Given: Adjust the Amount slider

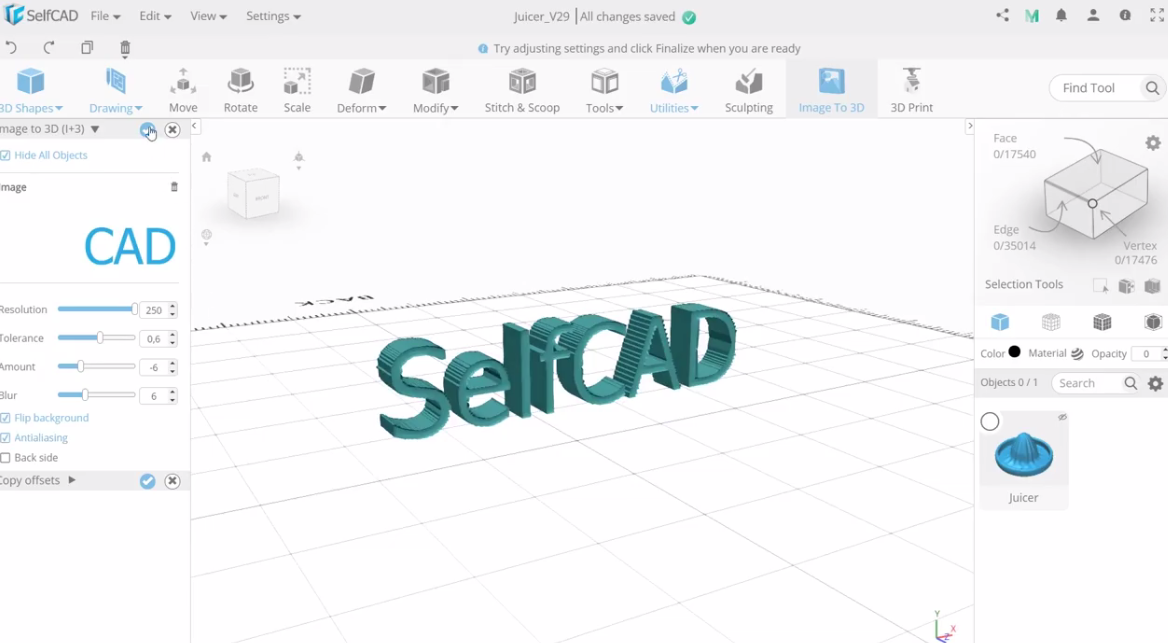Looking at the screenshot, I should click(x=97, y=367).
